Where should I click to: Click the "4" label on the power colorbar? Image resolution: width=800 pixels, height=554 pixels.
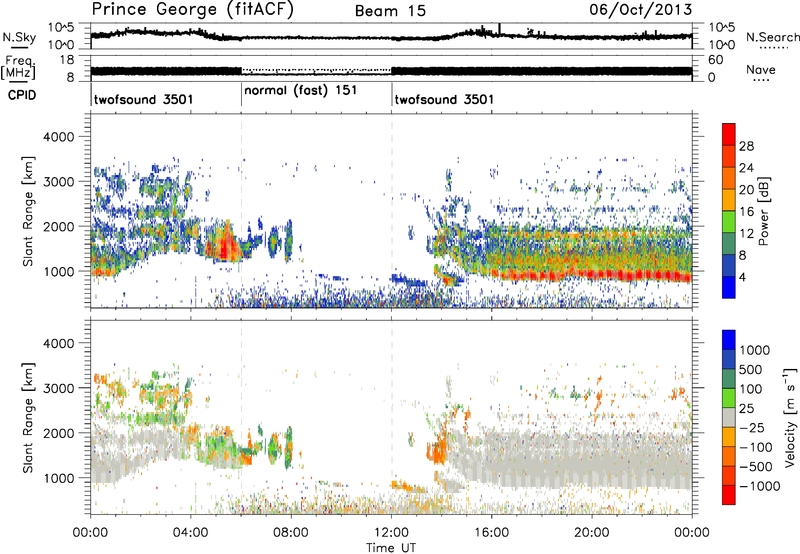742,277
